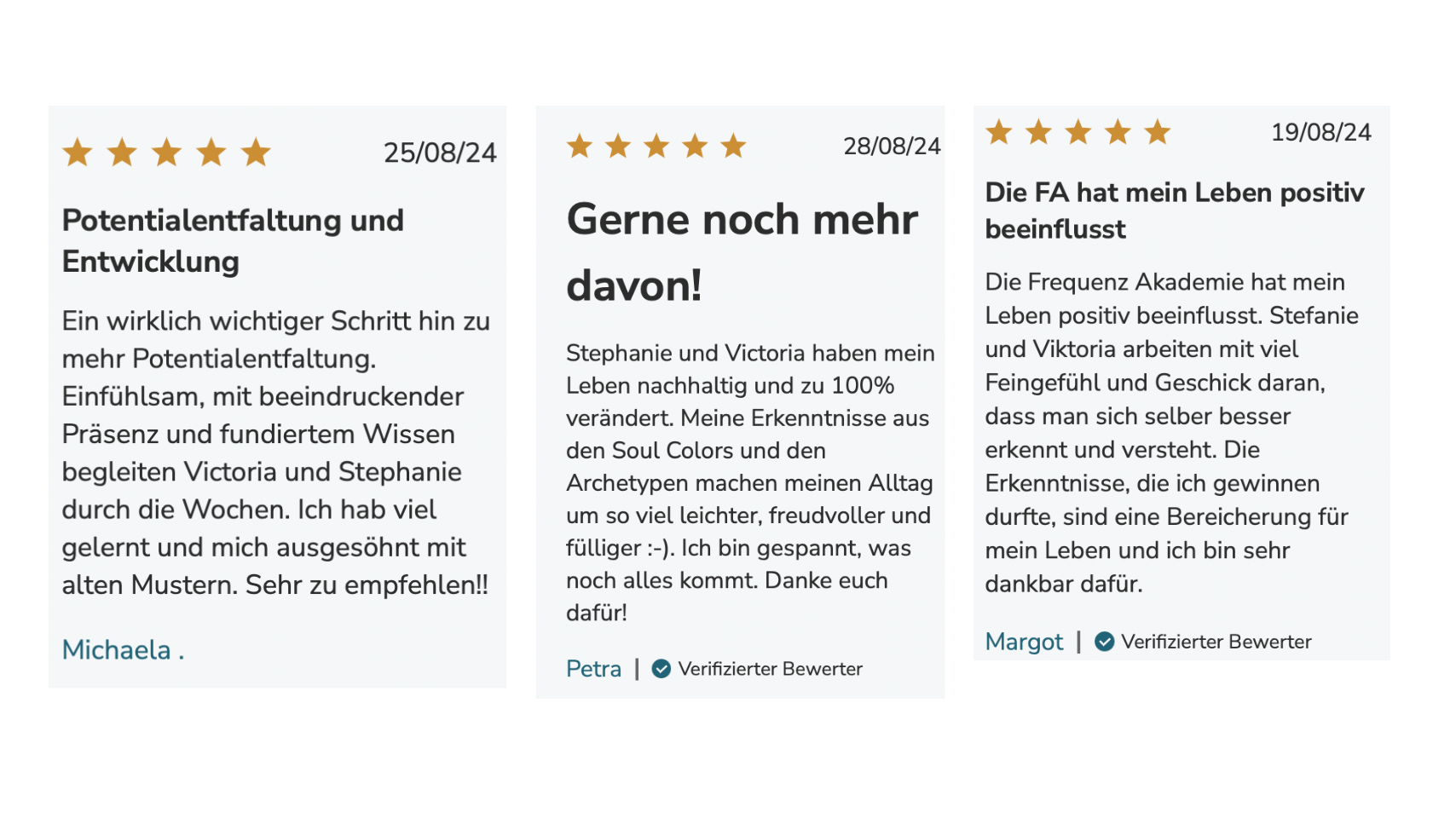Image resolution: width=1456 pixels, height=818 pixels.
Task: Click the third star in Petra's review
Action: [x=656, y=146]
